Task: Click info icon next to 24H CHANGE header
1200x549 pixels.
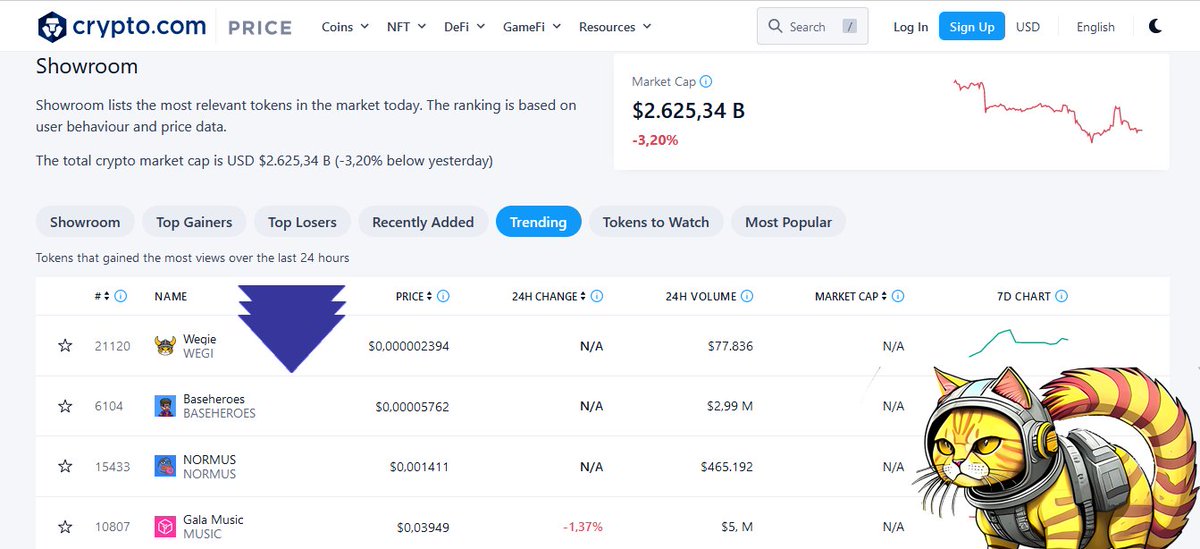Action: coord(597,296)
